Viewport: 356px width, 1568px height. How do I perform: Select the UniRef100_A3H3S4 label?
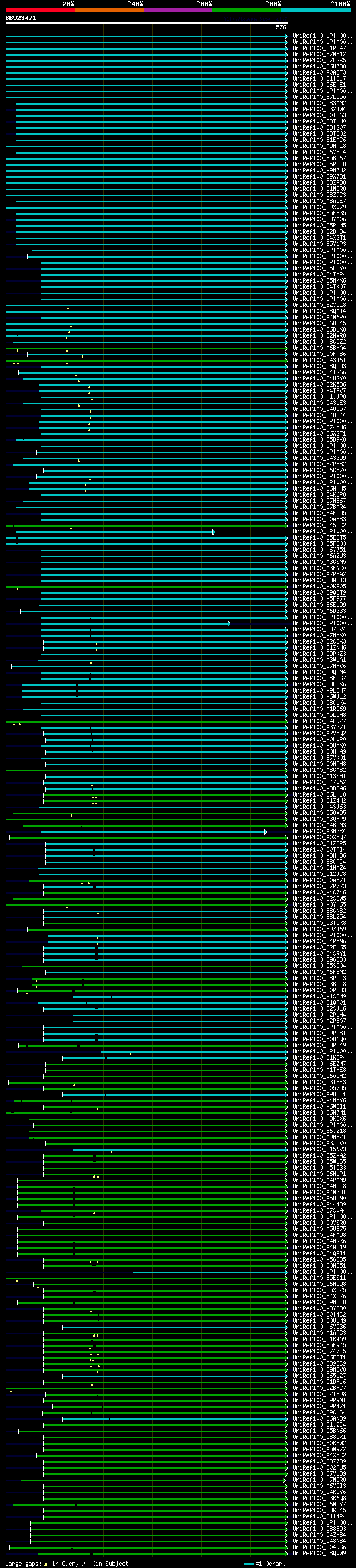(319, 832)
